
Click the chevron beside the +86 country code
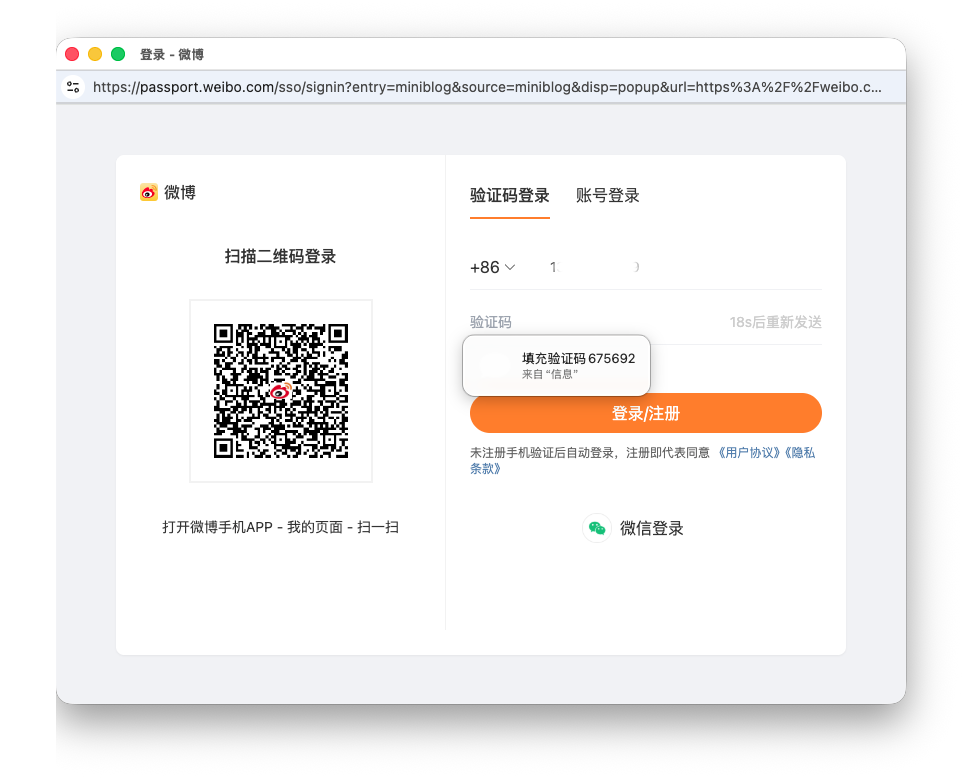coord(511,266)
